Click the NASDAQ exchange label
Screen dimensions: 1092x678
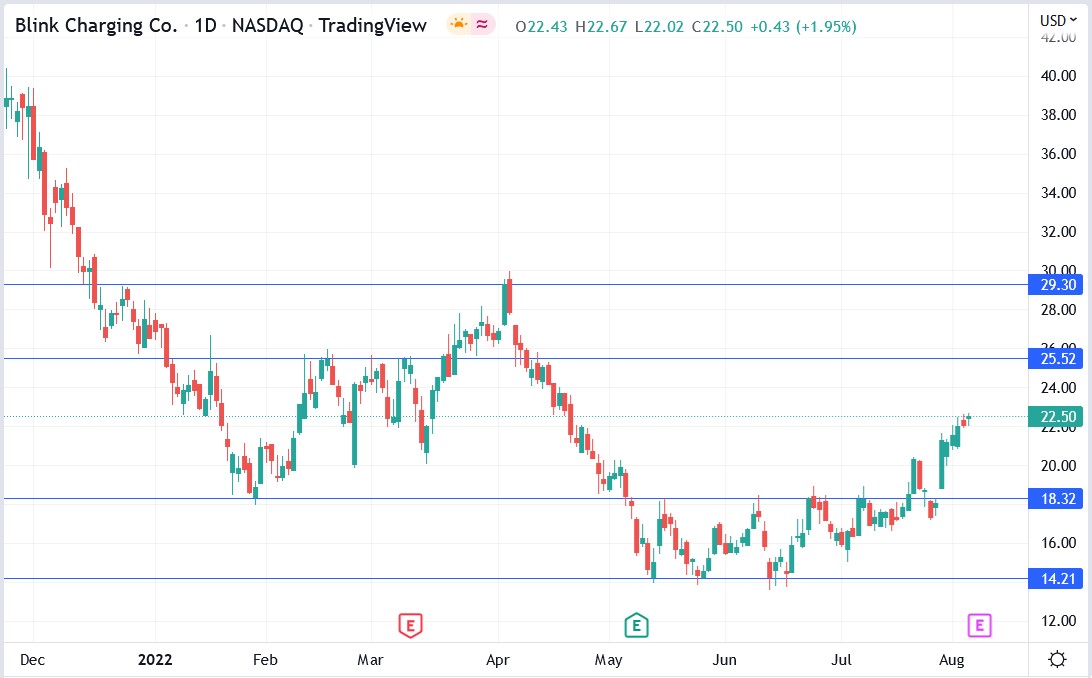268,27
